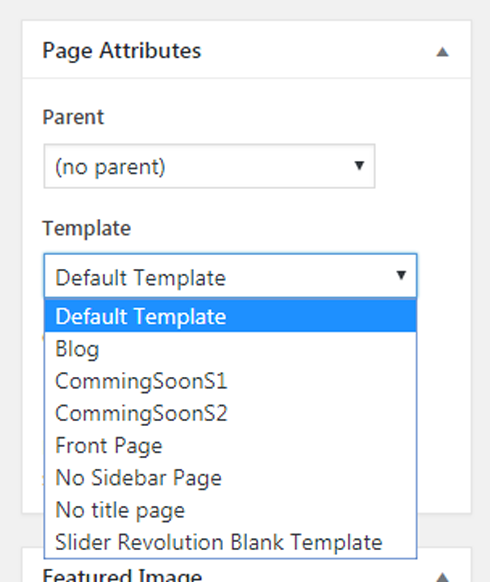Pick CommingSoonS2 from the template list
This screenshot has height=582, width=490.
(x=231, y=413)
